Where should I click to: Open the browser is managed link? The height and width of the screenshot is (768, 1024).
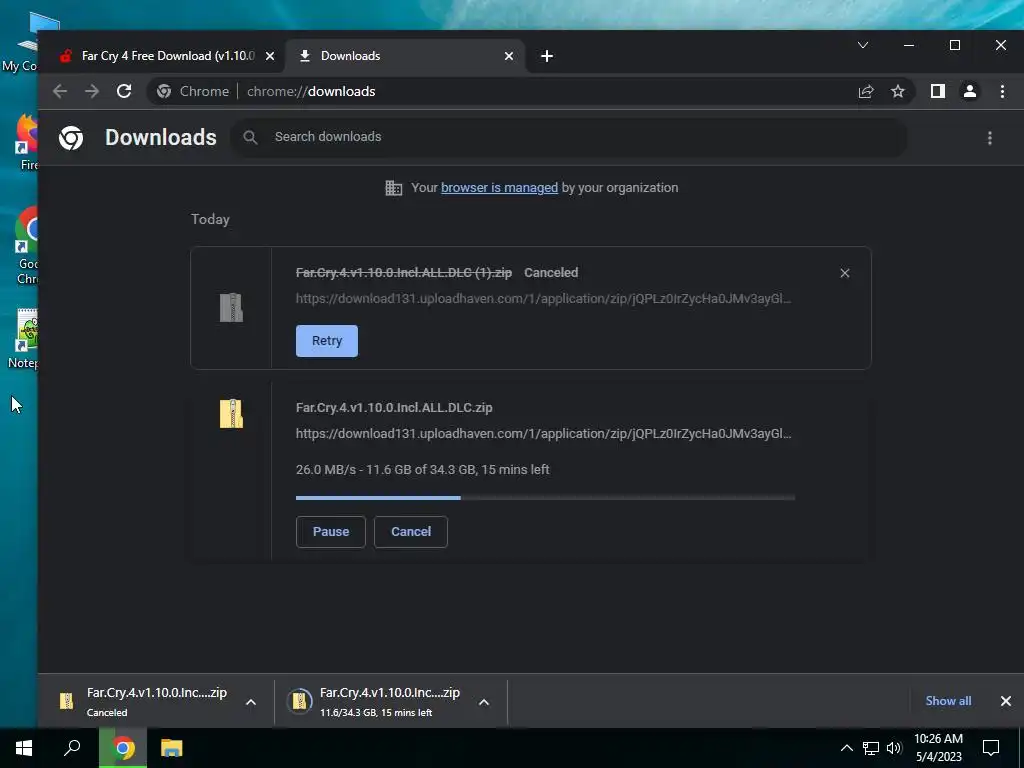coord(500,187)
